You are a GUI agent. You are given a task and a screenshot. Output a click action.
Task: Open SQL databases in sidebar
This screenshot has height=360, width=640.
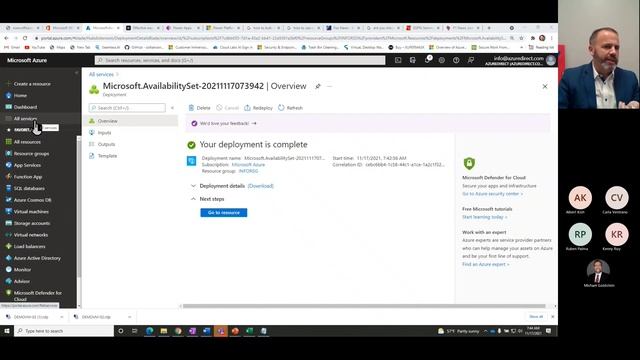29,188
